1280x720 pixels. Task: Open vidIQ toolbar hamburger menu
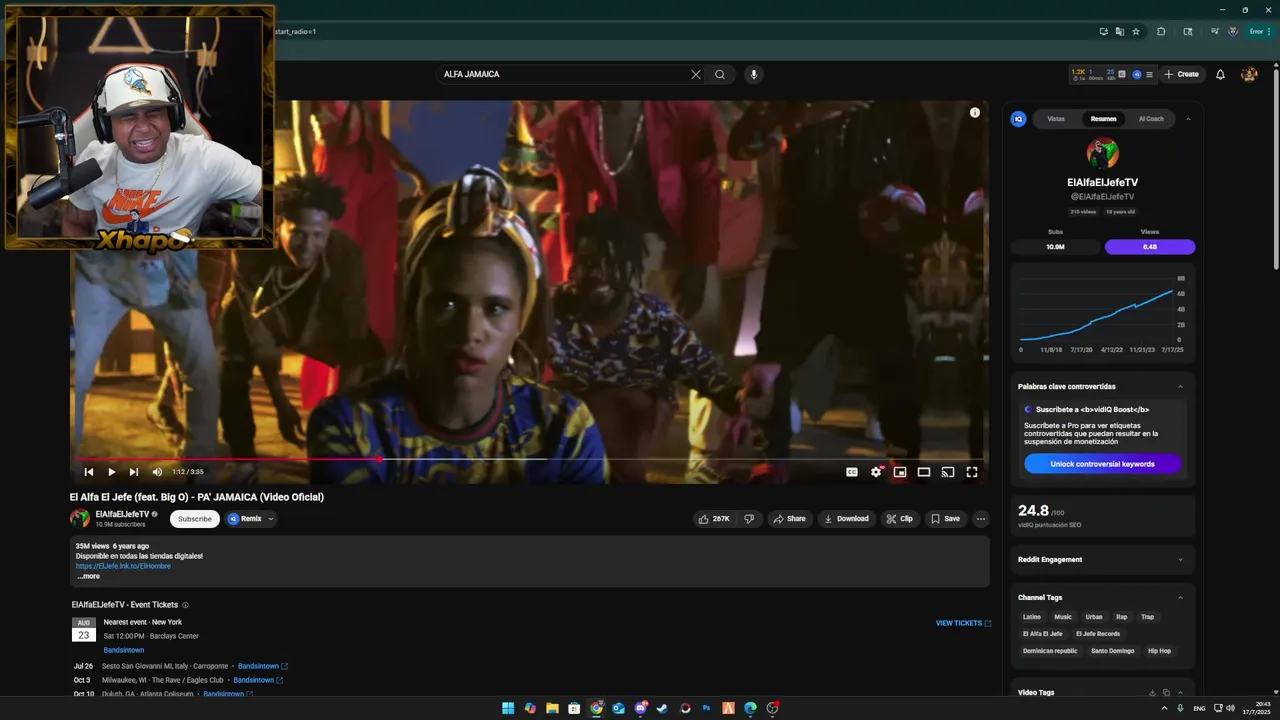pos(1149,74)
